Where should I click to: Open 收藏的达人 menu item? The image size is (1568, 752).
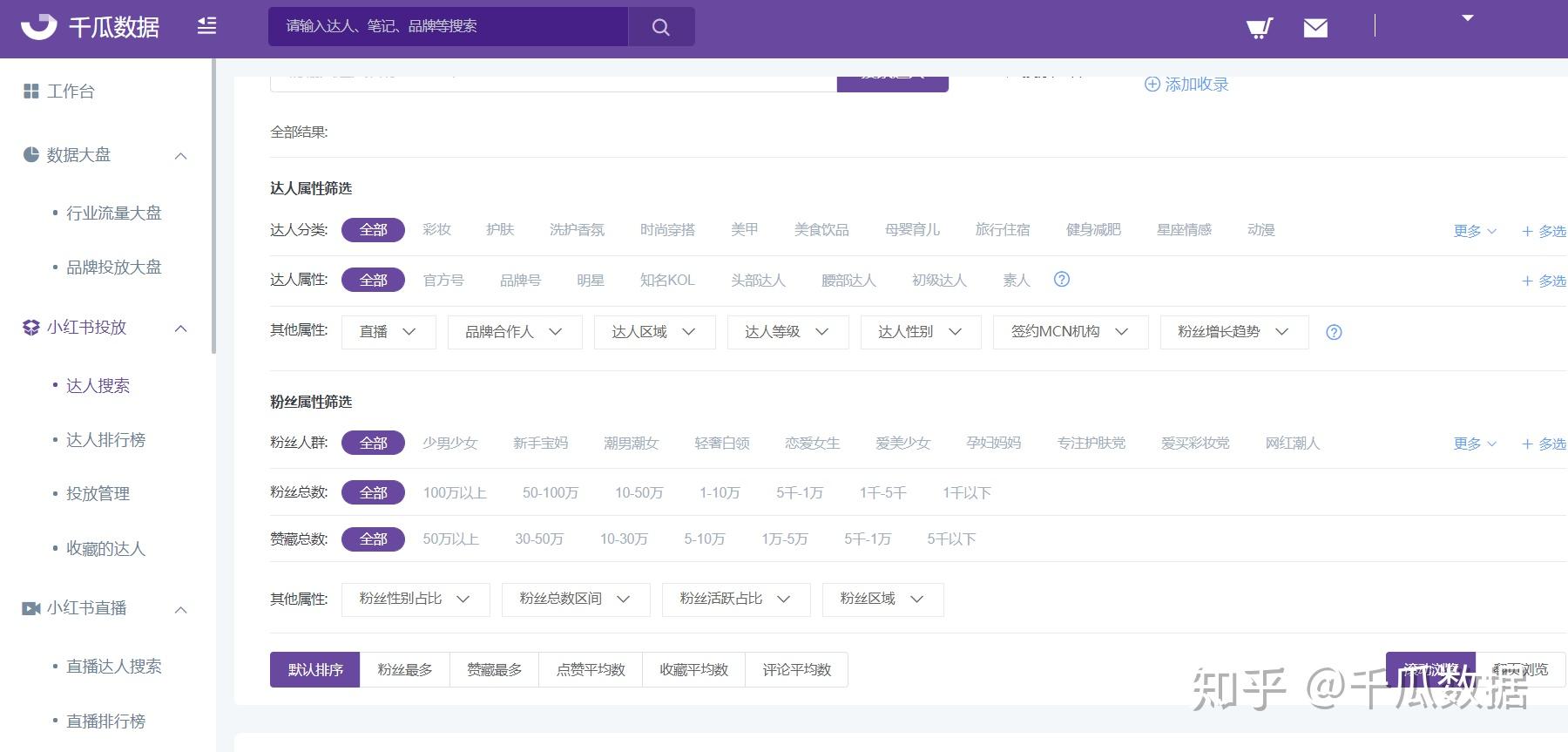coord(105,549)
